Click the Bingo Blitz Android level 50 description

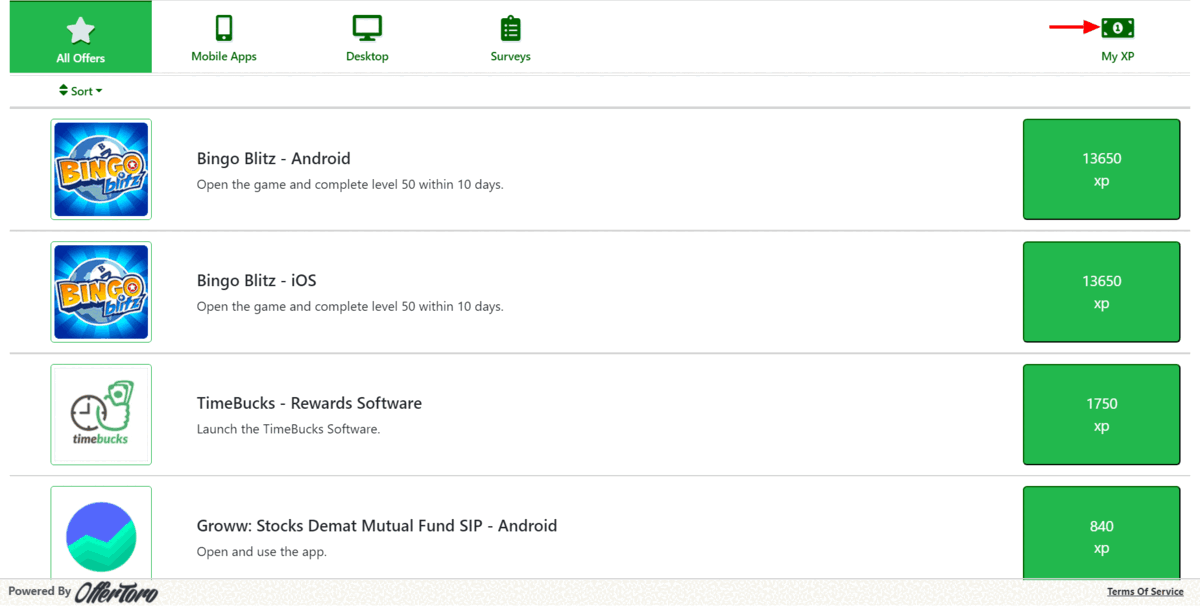point(350,185)
